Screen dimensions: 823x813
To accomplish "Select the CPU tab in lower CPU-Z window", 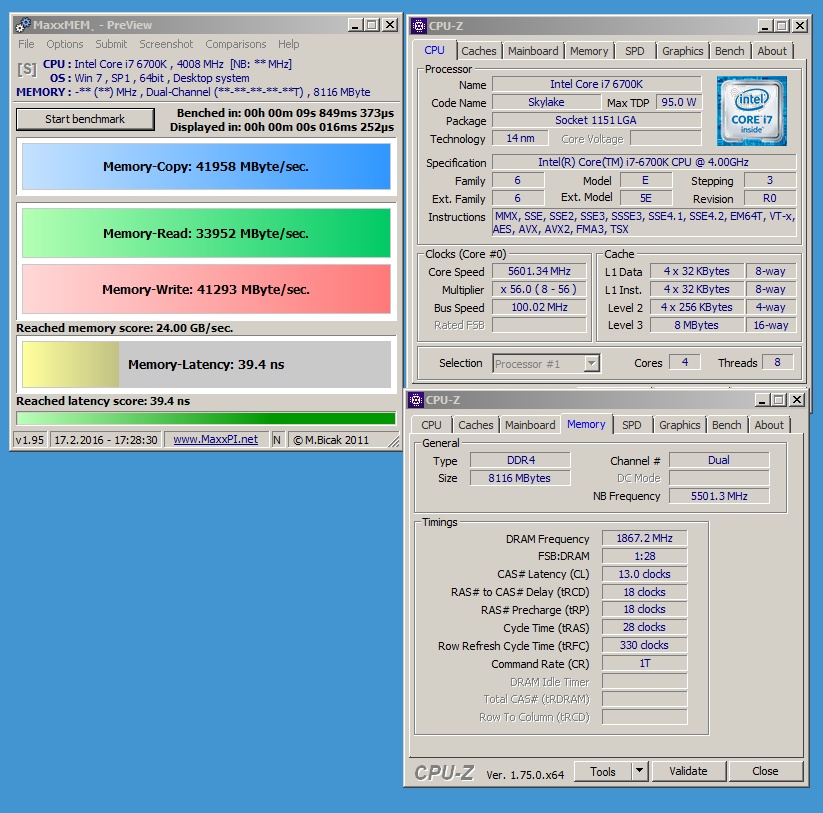I will coord(431,425).
